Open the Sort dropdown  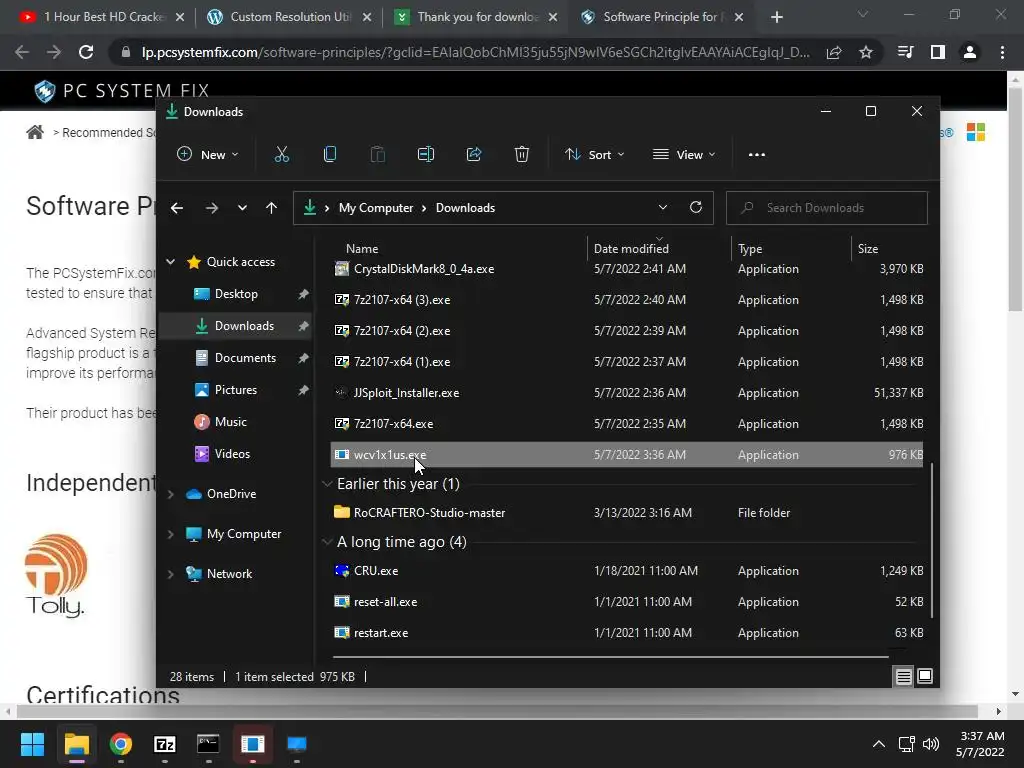coord(594,155)
